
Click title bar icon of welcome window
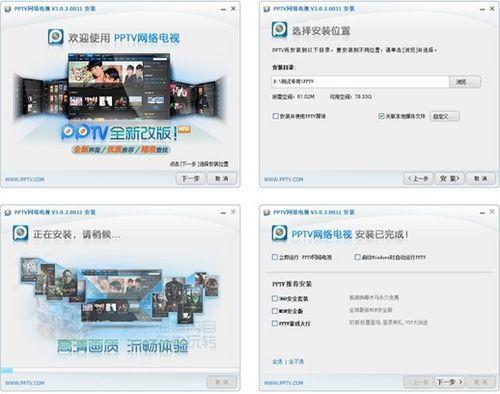(x=8, y=9)
